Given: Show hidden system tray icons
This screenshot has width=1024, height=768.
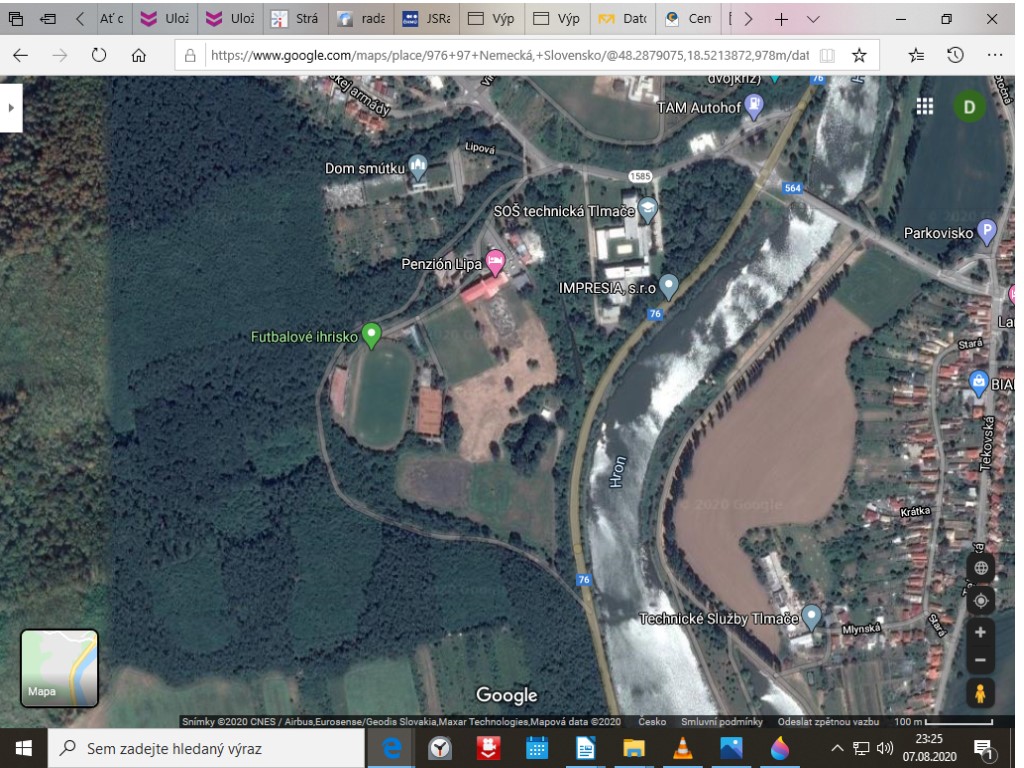Looking at the screenshot, I should tap(837, 748).
